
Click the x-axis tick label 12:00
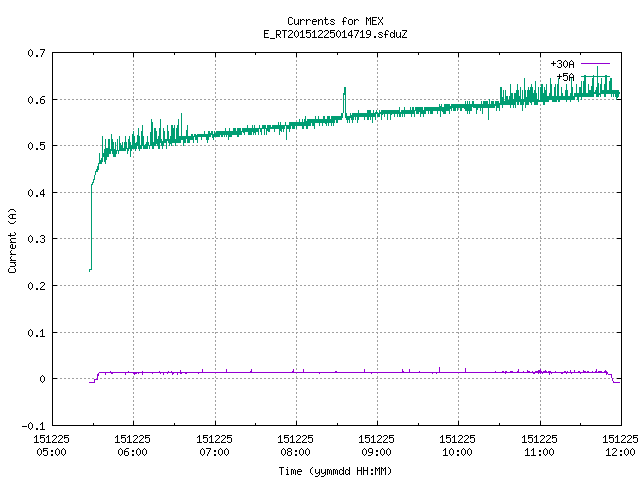620,452
